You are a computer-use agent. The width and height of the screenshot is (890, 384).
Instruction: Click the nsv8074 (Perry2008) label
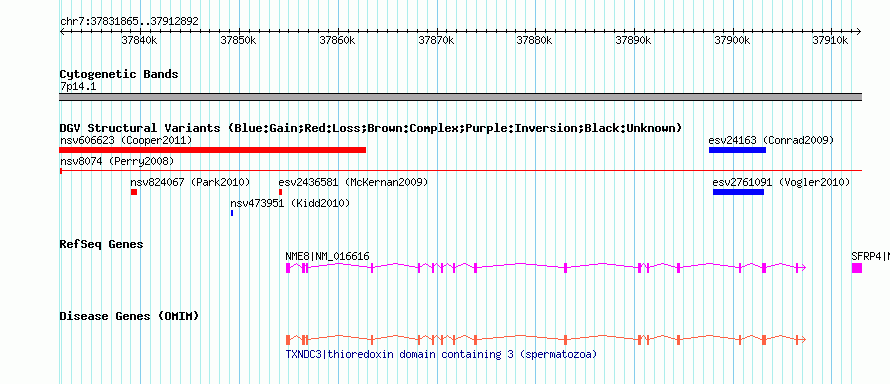click(117, 162)
